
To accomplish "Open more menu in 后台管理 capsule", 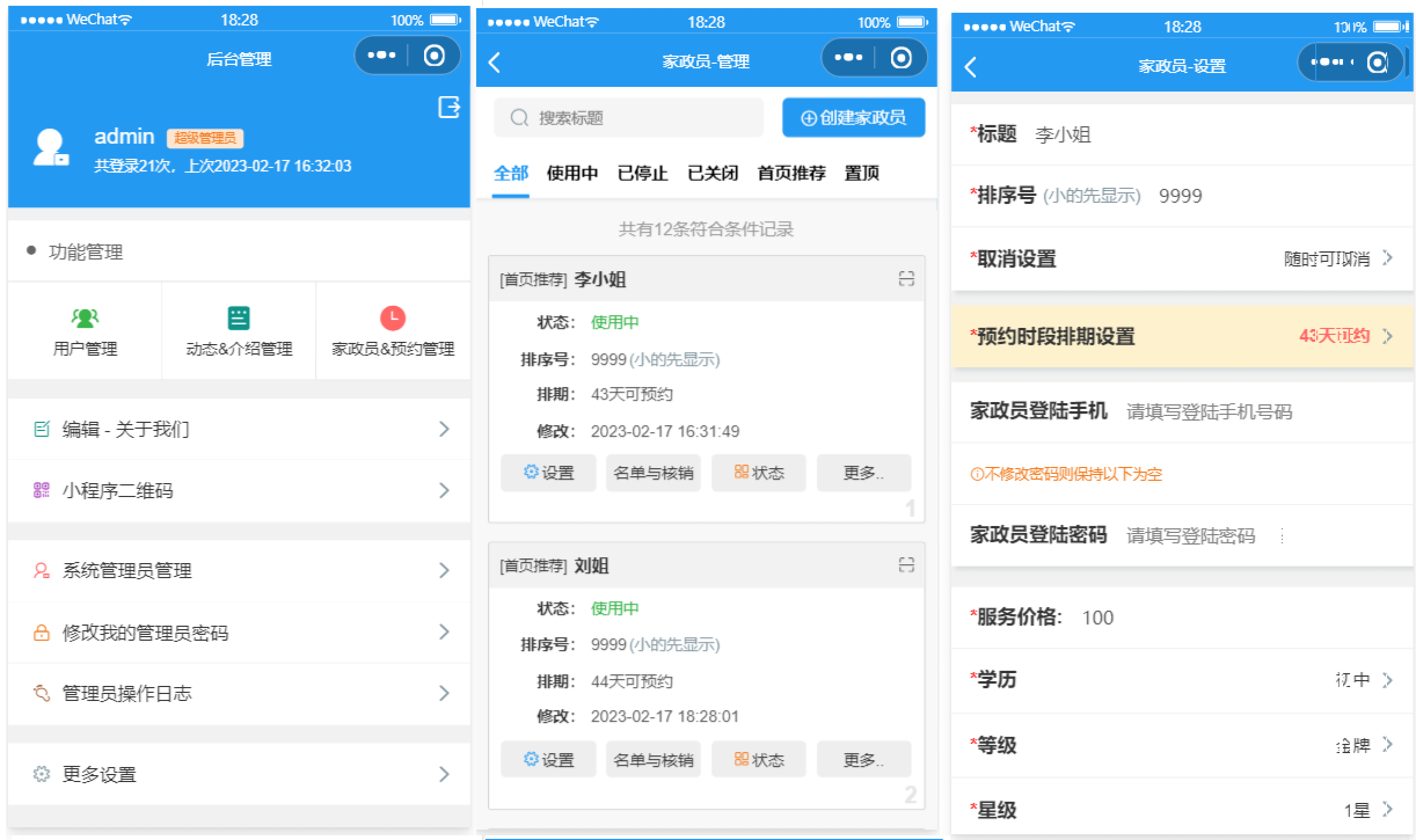I will point(381,56).
